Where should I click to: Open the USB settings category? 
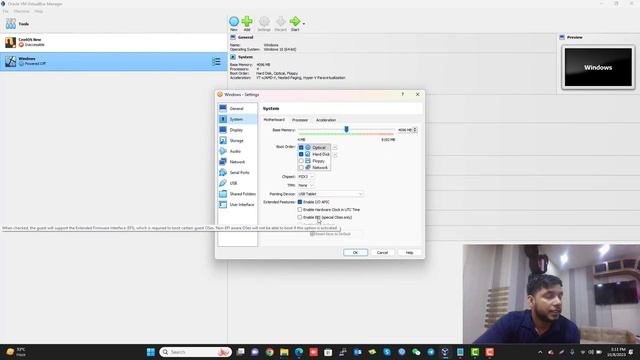[x=237, y=183]
